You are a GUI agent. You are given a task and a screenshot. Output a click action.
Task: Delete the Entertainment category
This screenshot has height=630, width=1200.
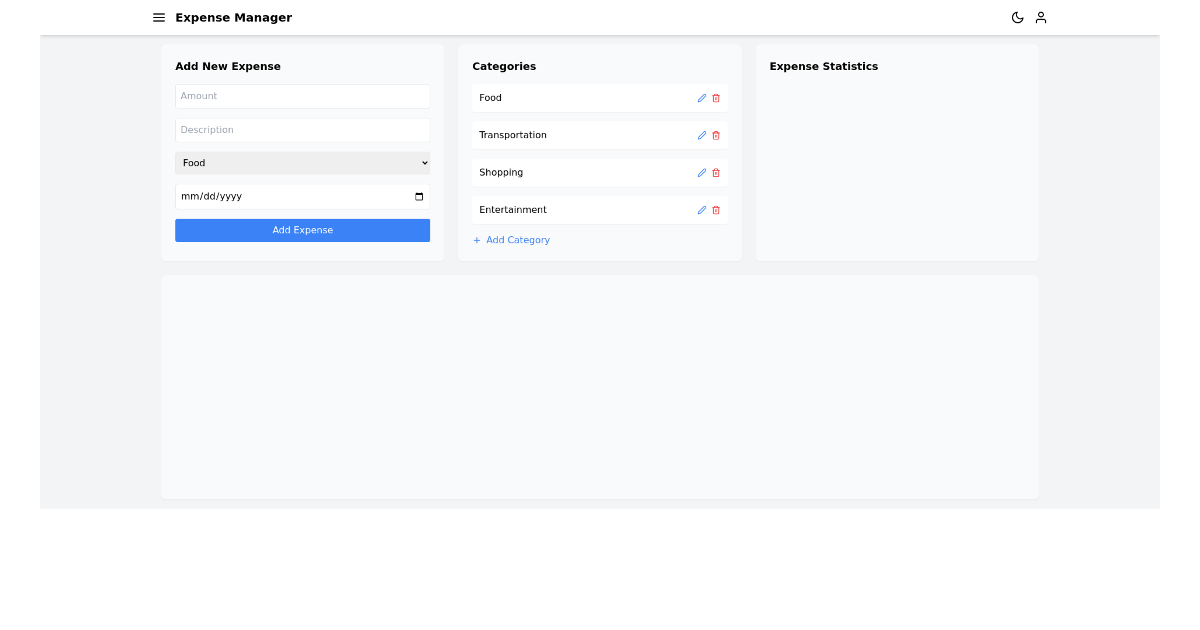(716, 210)
